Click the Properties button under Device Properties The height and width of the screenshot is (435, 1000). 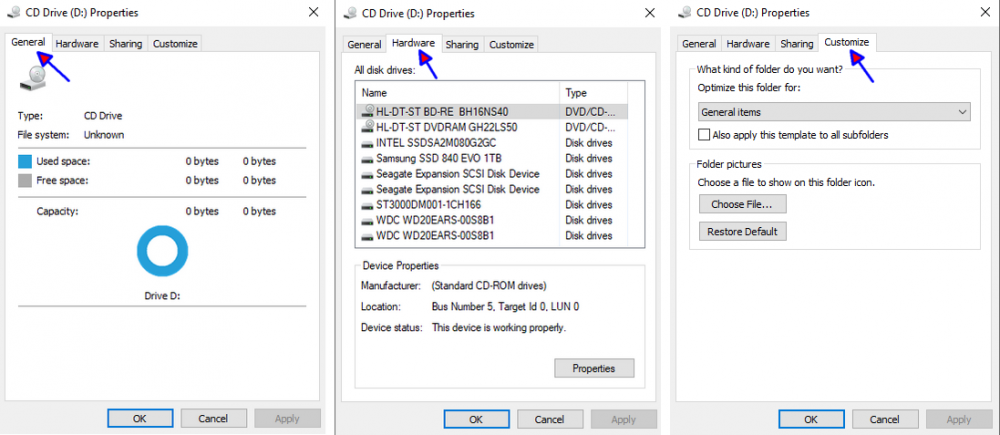pyautogui.click(x=593, y=368)
